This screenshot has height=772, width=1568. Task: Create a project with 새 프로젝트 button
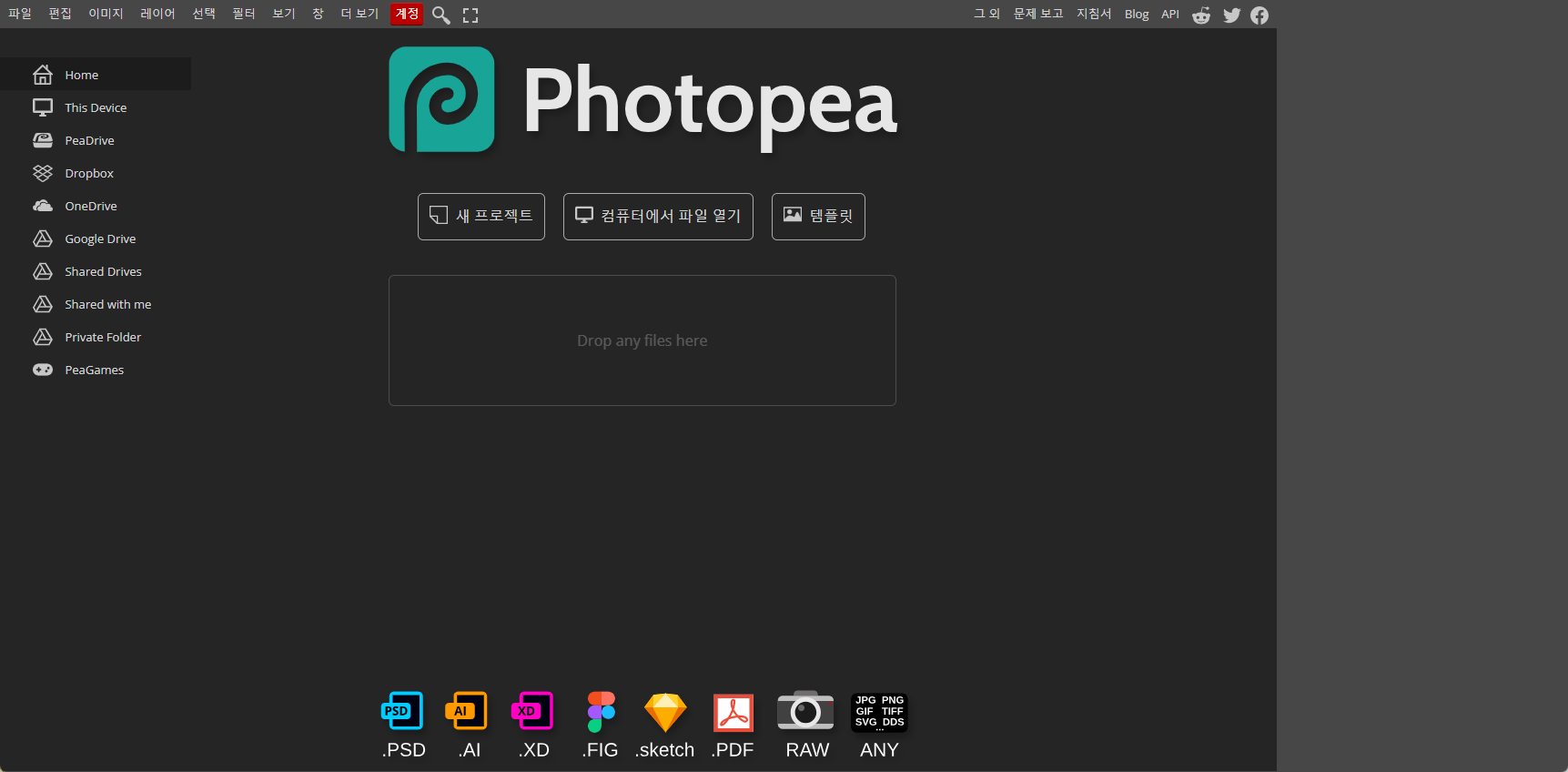(x=481, y=217)
